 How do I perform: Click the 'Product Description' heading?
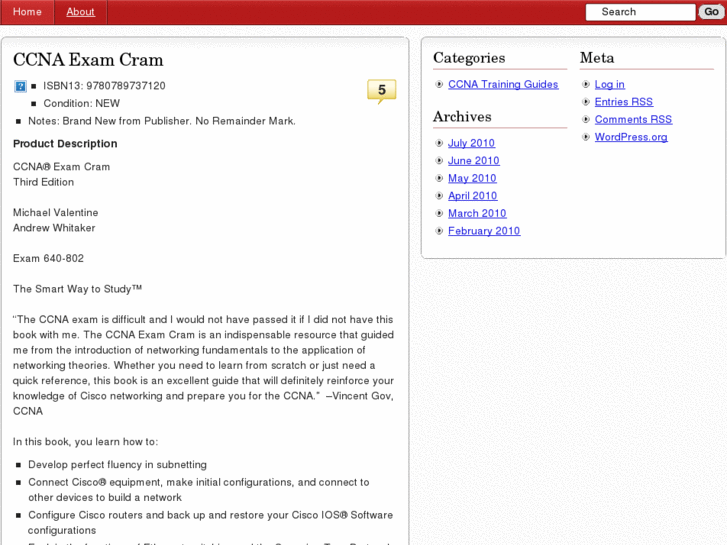[65, 144]
